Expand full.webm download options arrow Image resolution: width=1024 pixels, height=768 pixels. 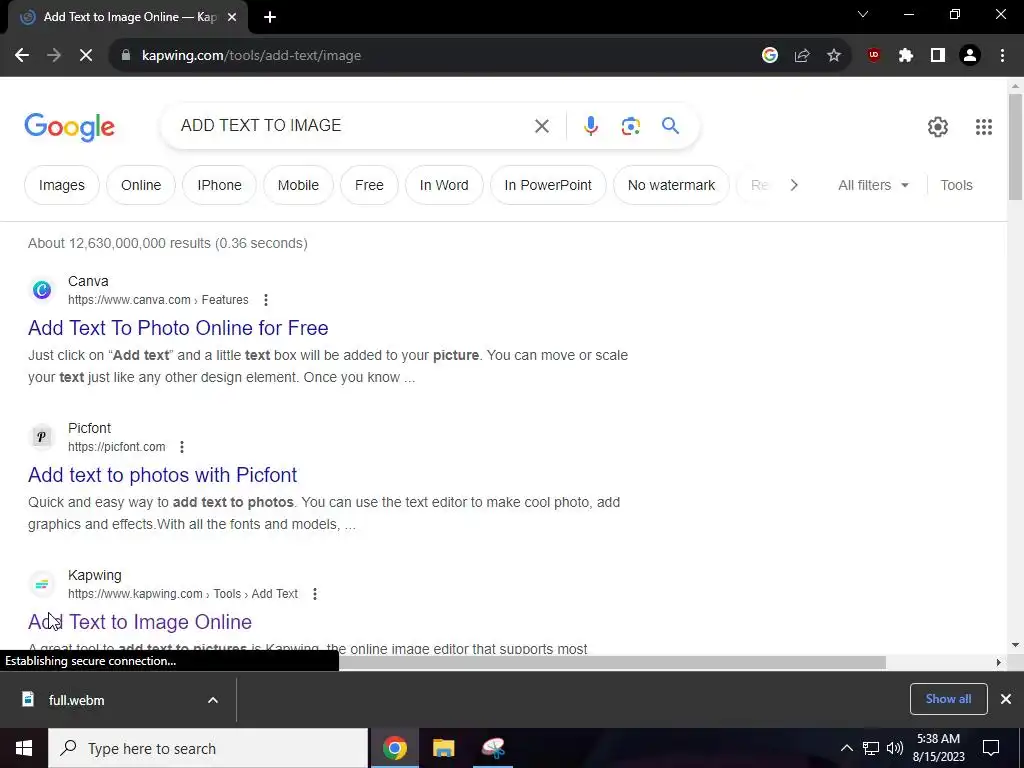[213, 700]
